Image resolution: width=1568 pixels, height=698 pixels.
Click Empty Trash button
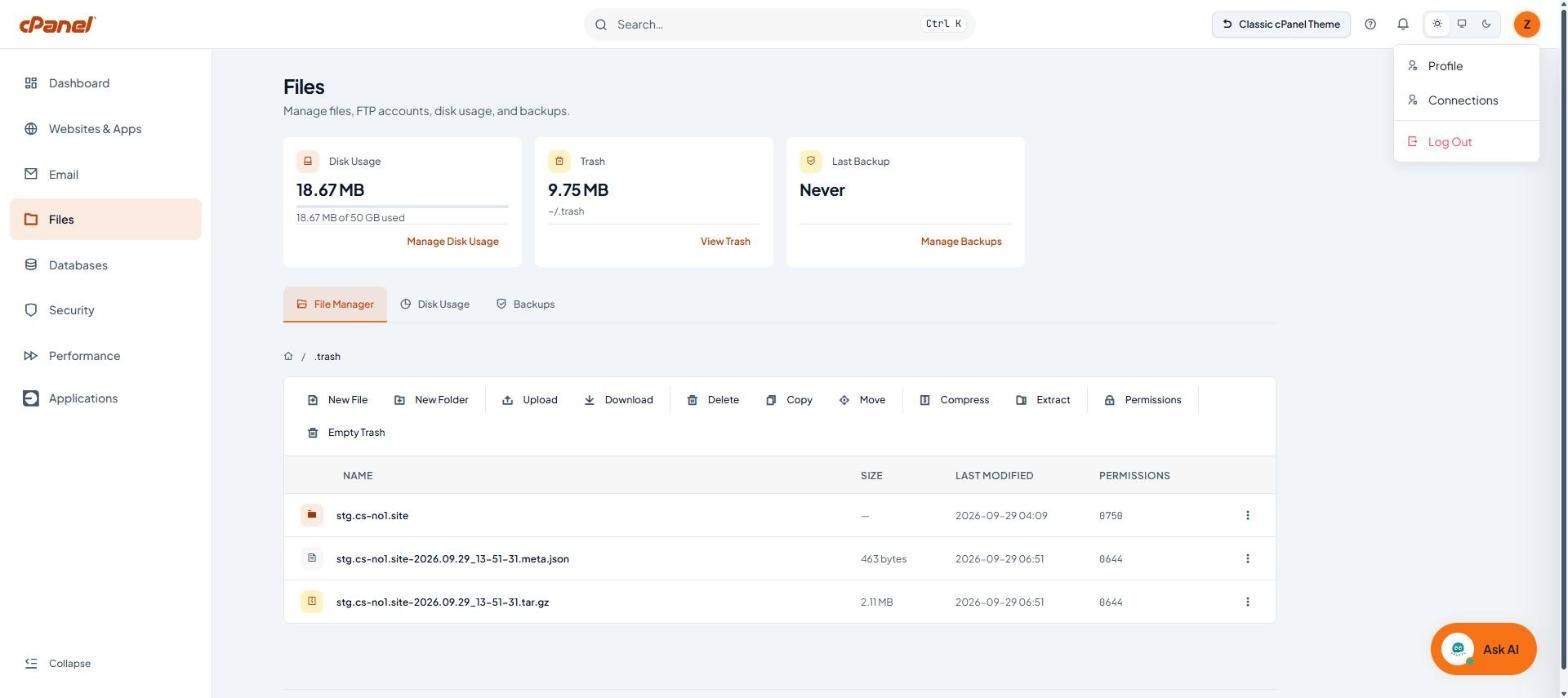[346, 433]
